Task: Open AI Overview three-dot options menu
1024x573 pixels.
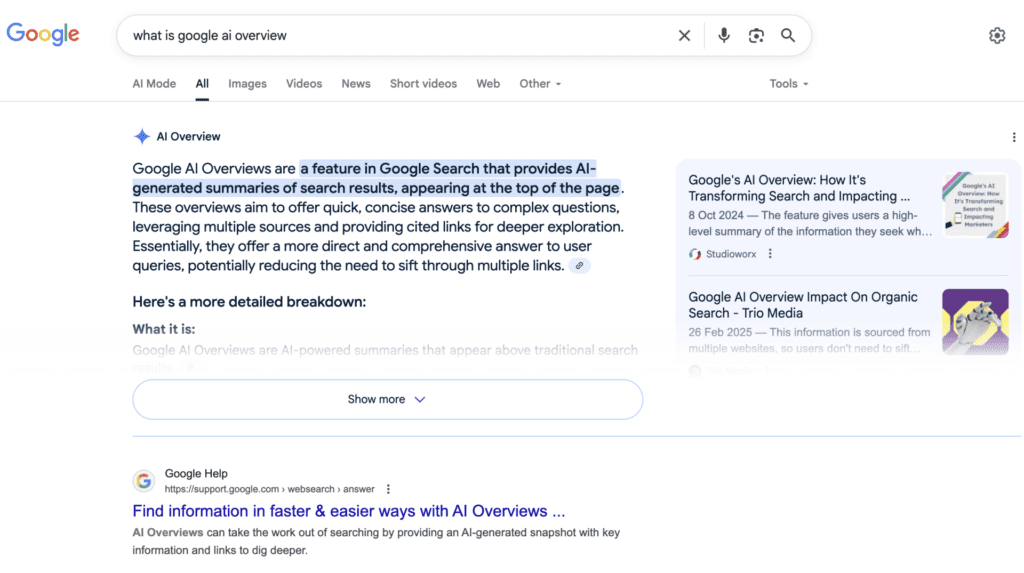Action: click(1014, 137)
